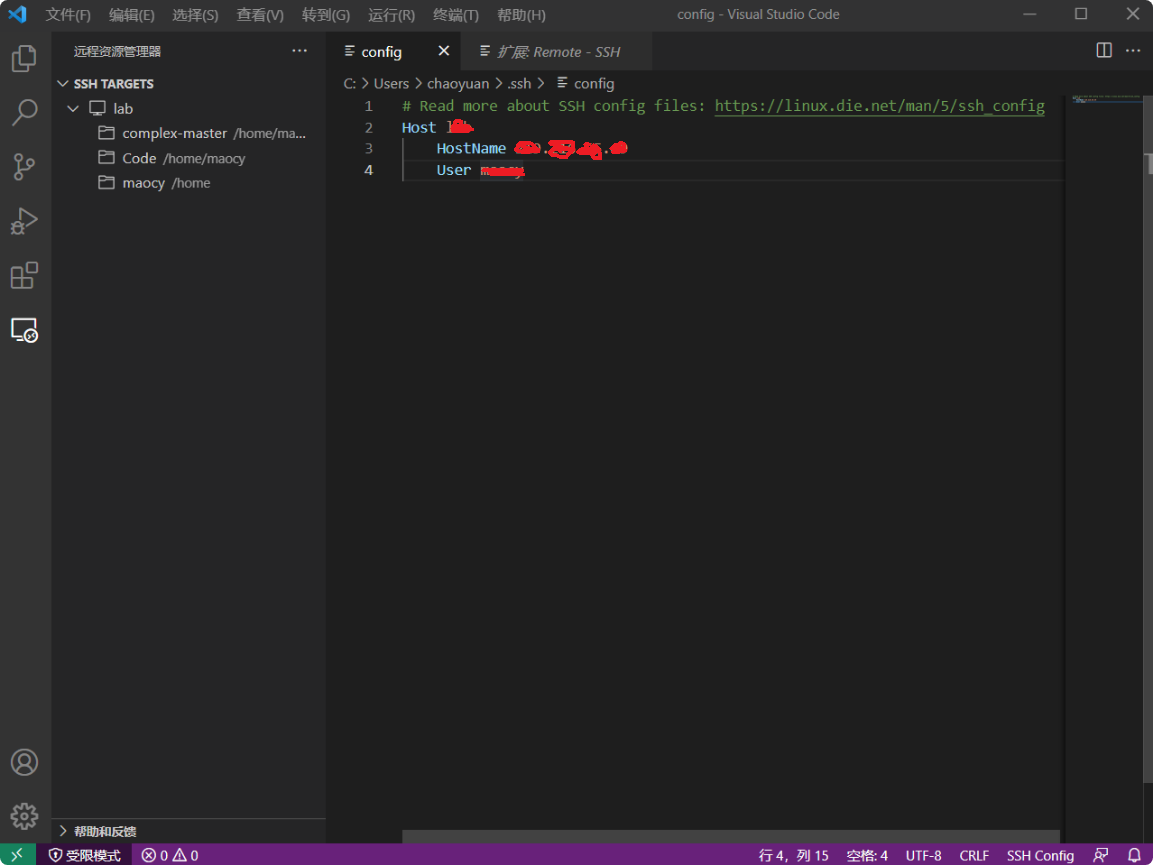Image resolution: width=1153 pixels, height=865 pixels.
Task: Open the 文件(F) menu
Action: [68, 15]
